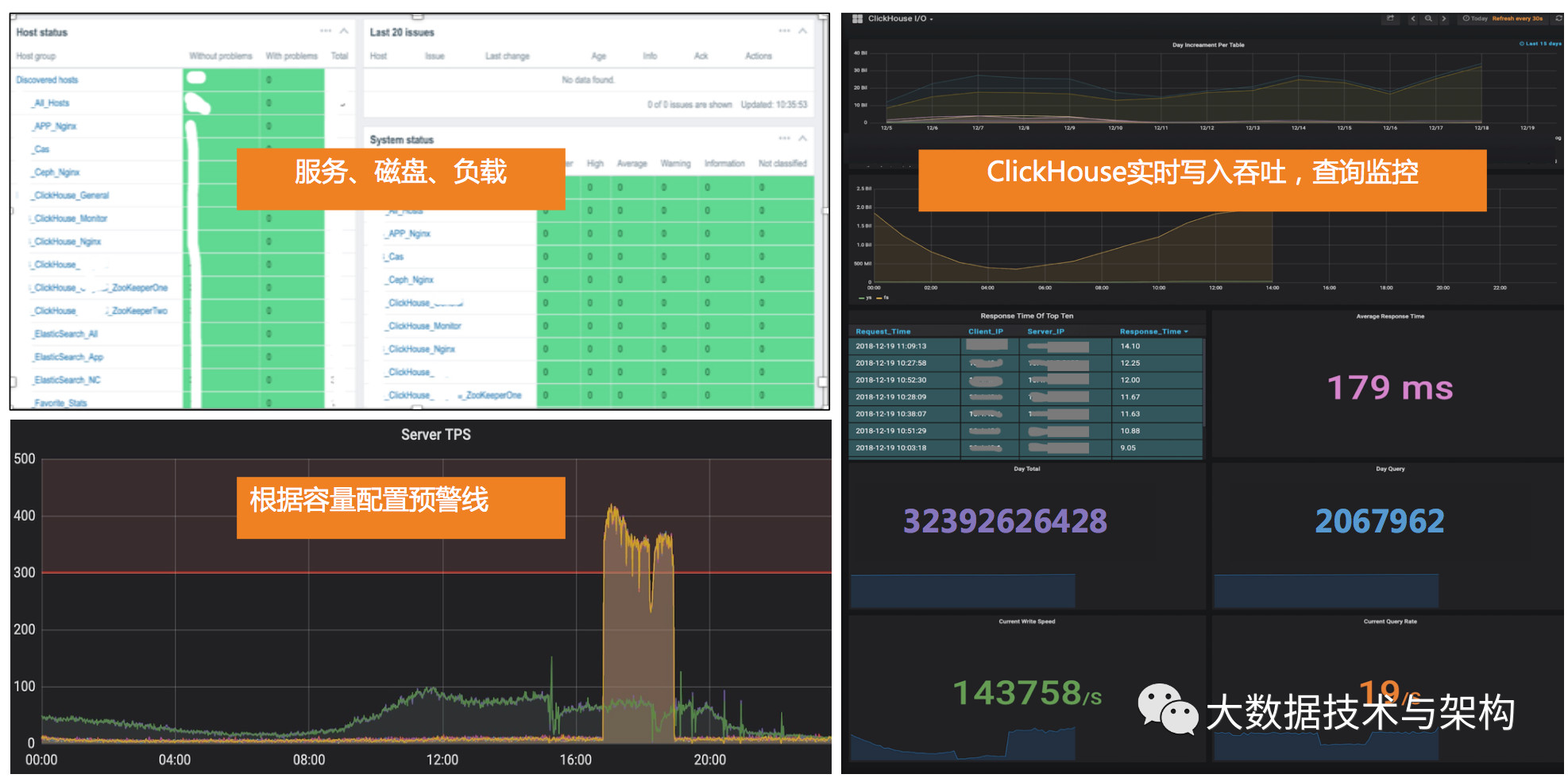Open _APP_Nginx in Host status list
1568x782 pixels.
[x=55, y=126]
